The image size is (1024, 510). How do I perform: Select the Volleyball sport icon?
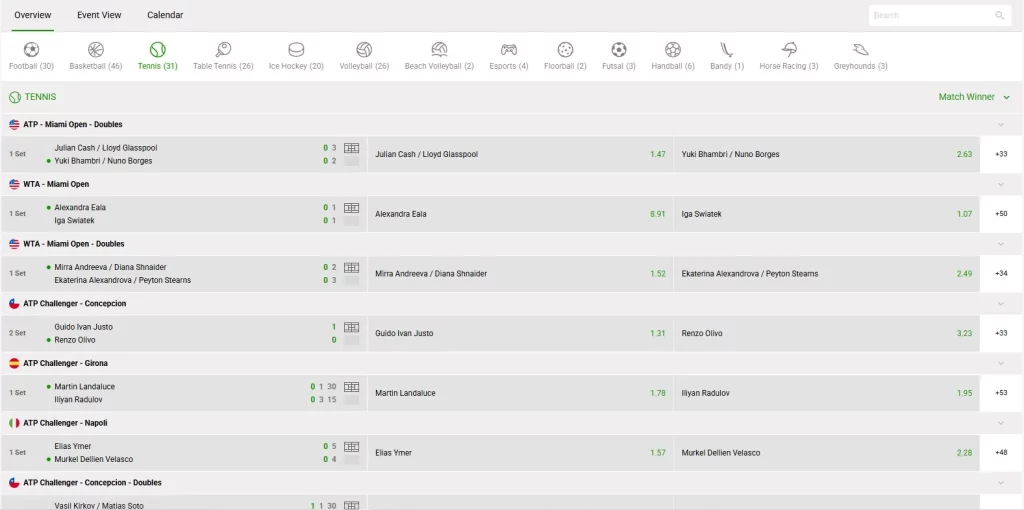[x=364, y=50]
